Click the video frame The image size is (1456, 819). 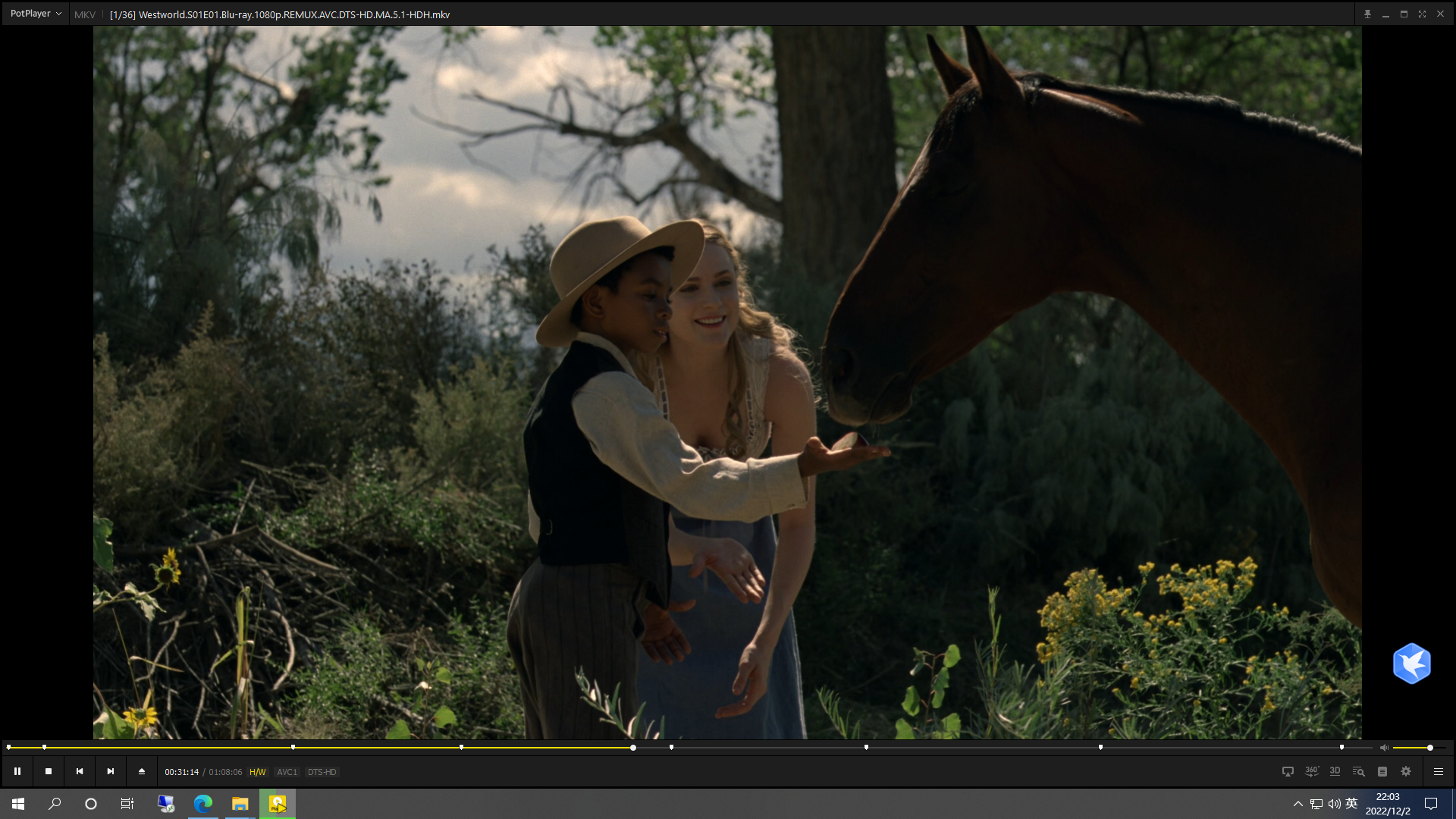[727, 382]
